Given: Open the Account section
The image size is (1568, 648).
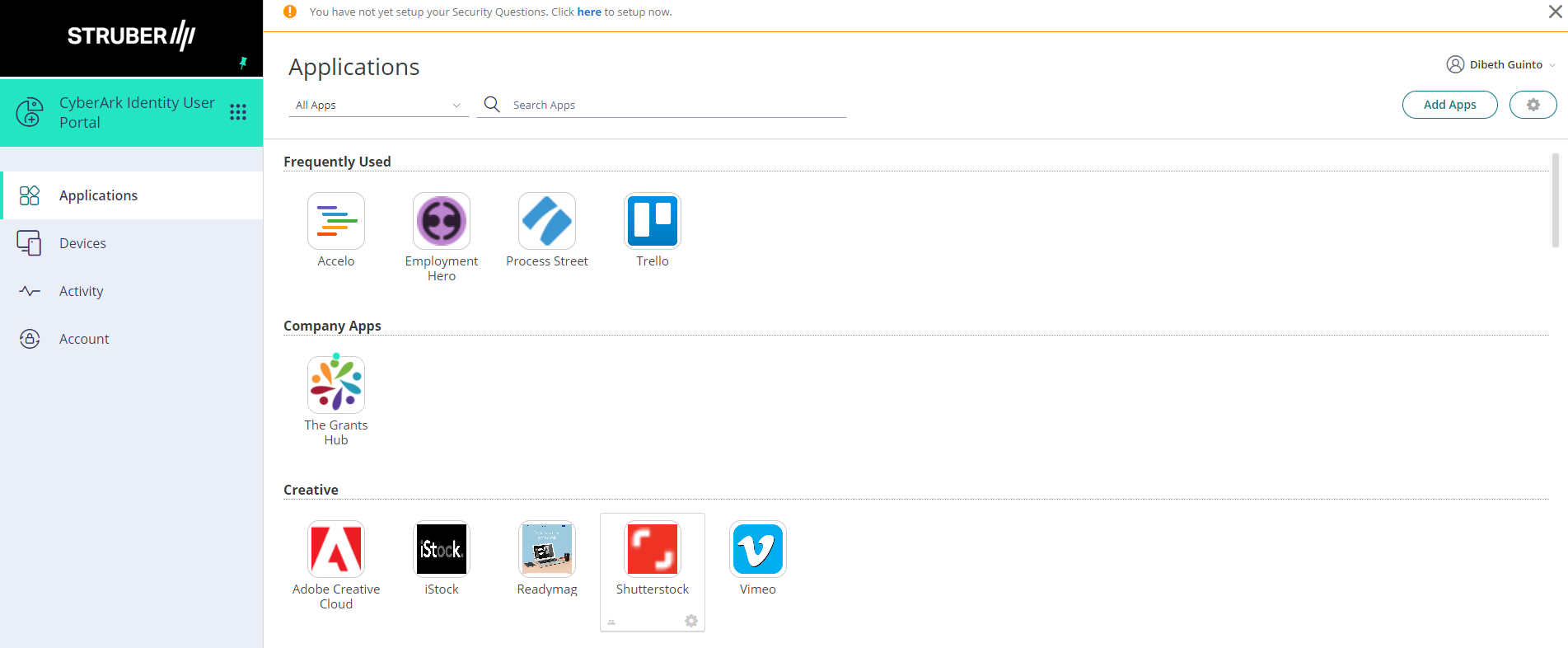Looking at the screenshot, I should pyautogui.click(x=84, y=339).
